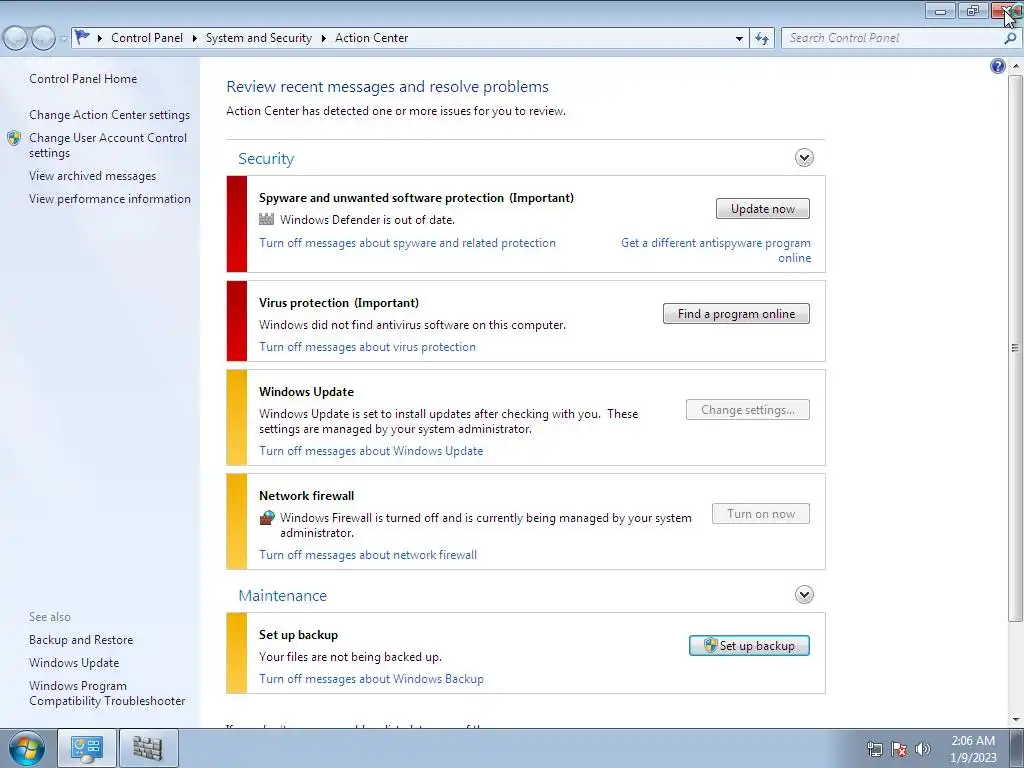Select System and Security breadcrumb
The width and height of the screenshot is (1024, 768).
[259, 38]
